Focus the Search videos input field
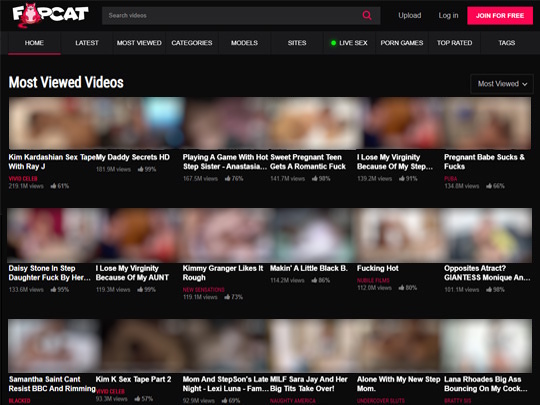540x405 pixels. [x=231, y=15]
